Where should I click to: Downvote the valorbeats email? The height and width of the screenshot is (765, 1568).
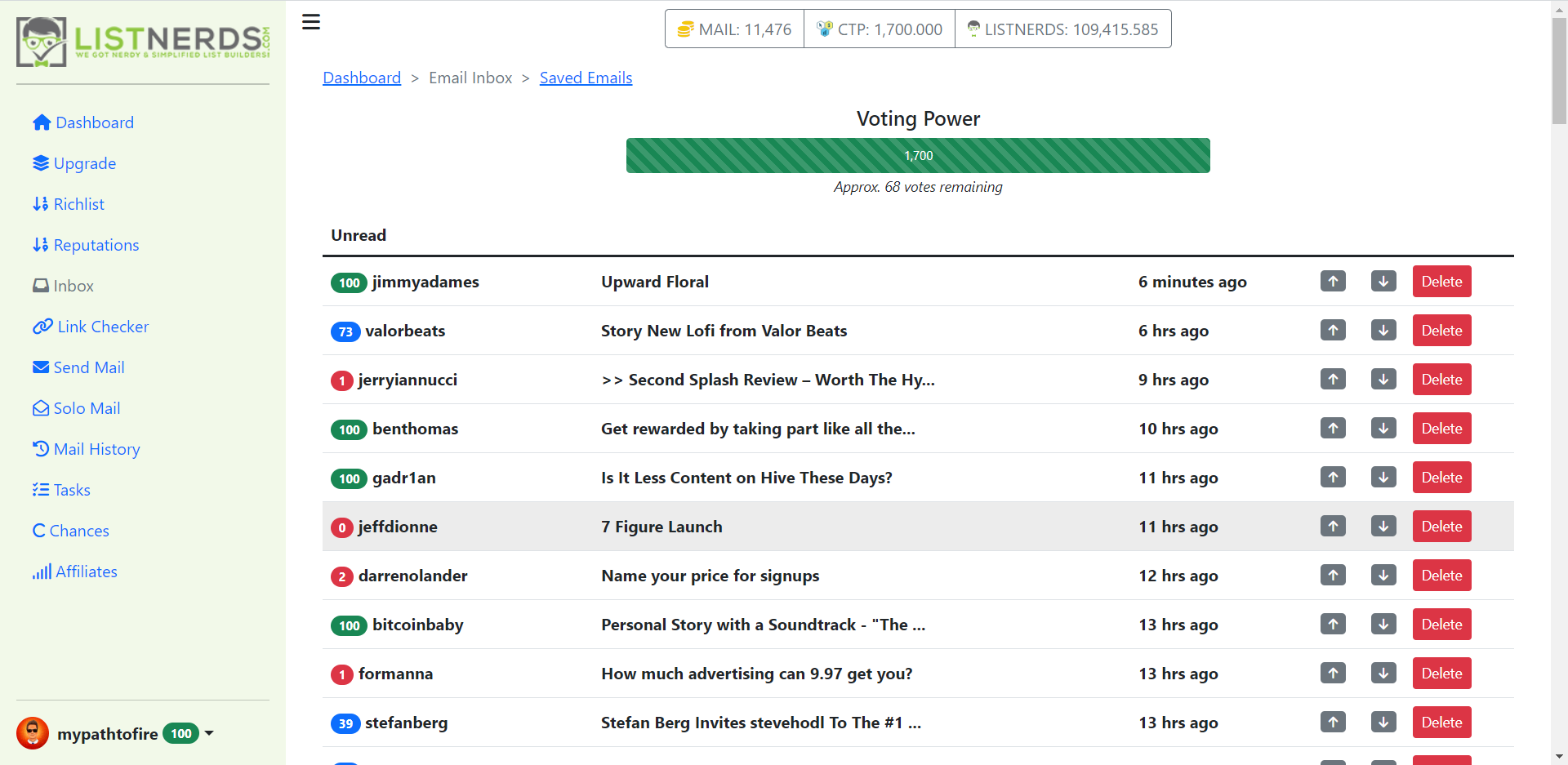1383,331
